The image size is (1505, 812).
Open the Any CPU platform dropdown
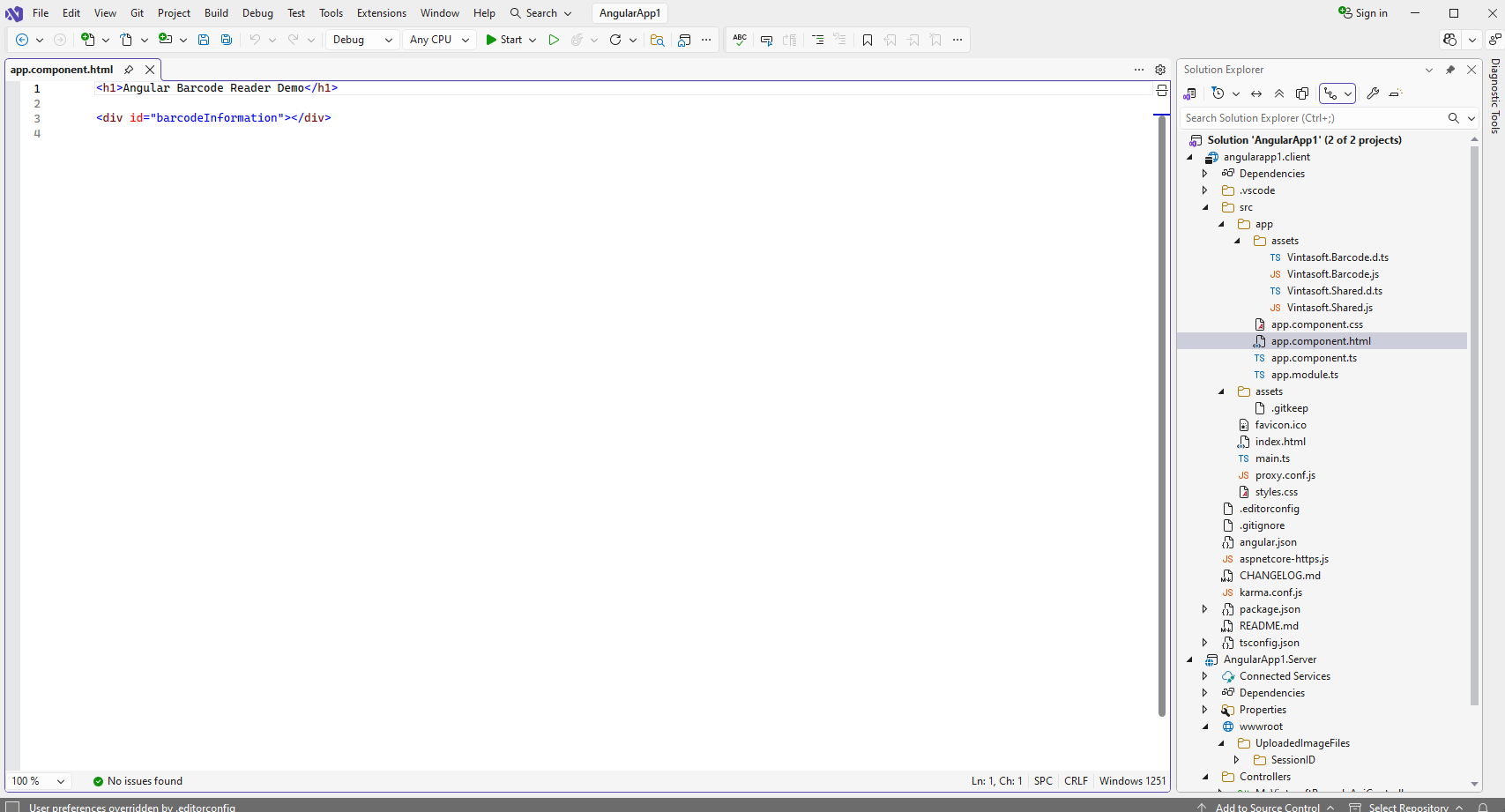tap(439, 40)
